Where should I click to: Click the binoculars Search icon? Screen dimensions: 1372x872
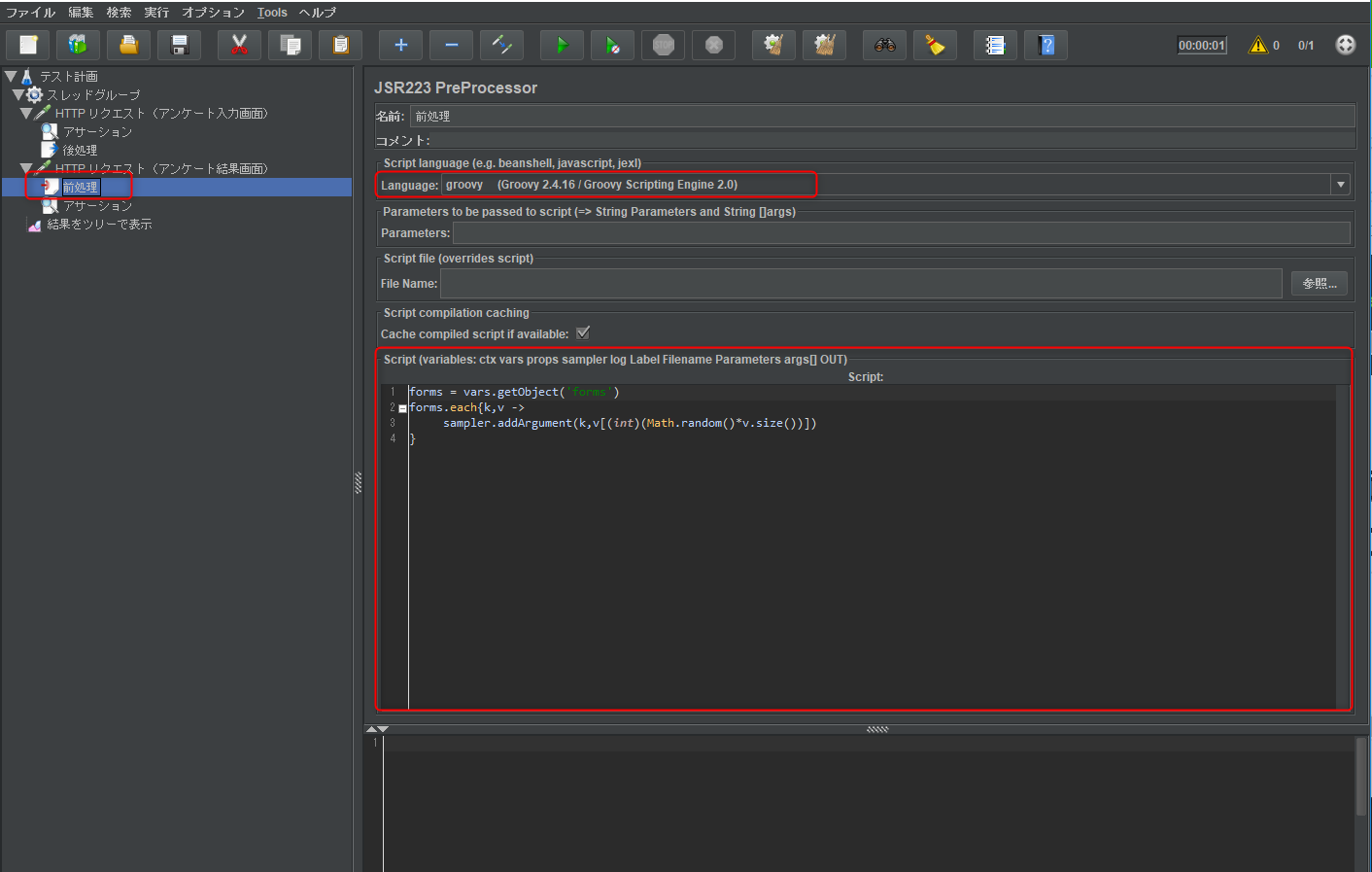884,45
